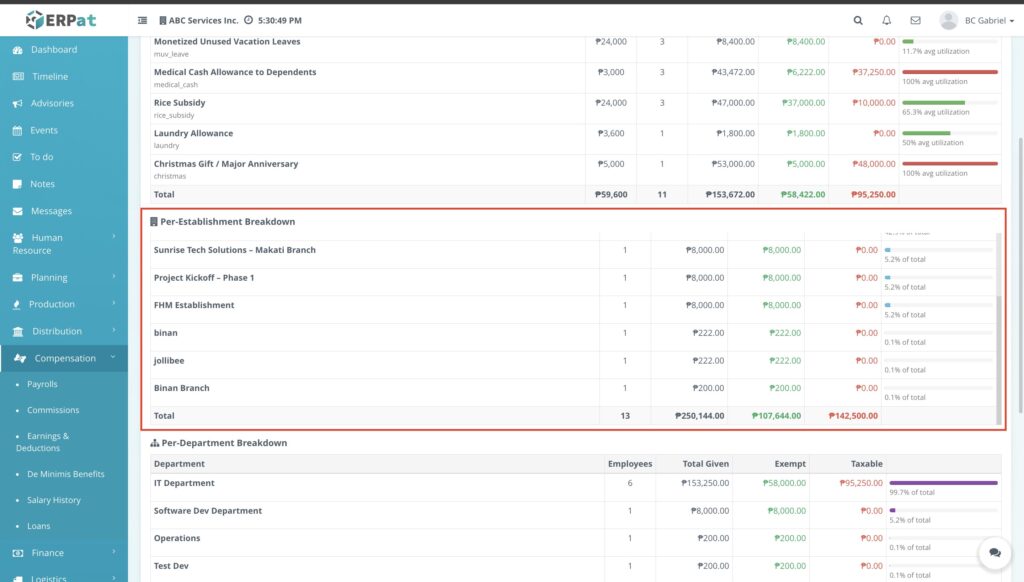Open the mail envelope icon in header

click(915, 20)
